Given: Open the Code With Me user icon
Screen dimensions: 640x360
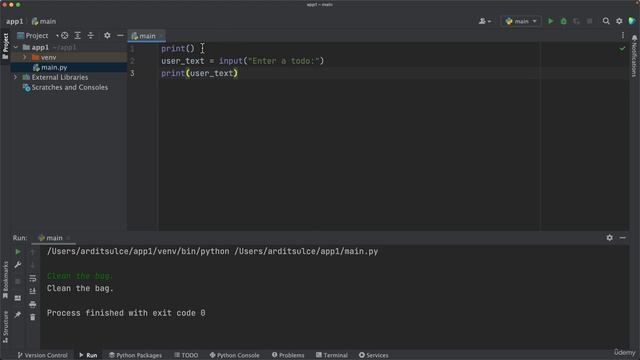Looking at the screenshot, I should point(484,21).
